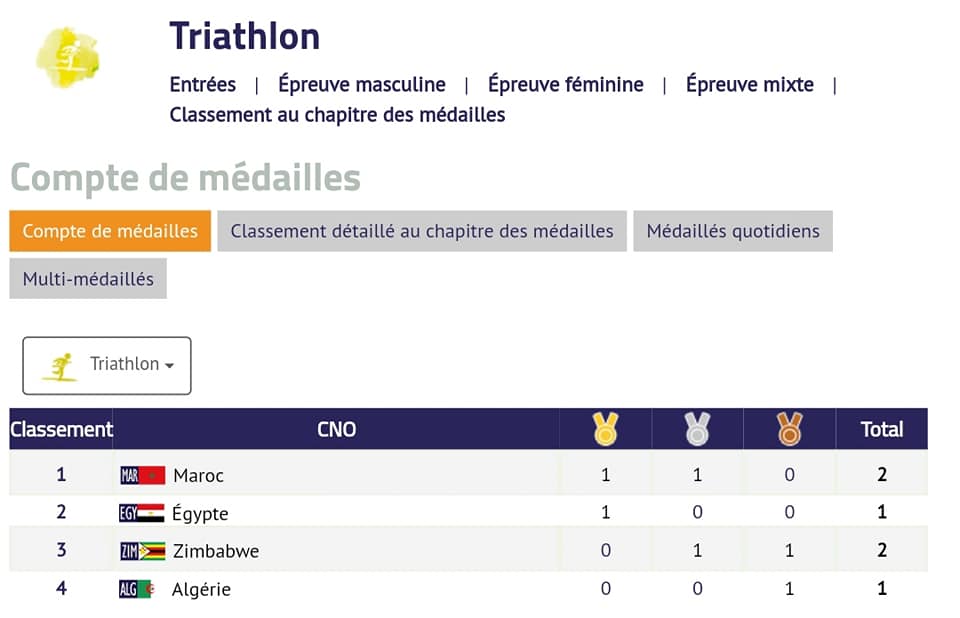This screenshot has width=960, height=618.
Task: Click the silver medal column icon
Action: 697,428
